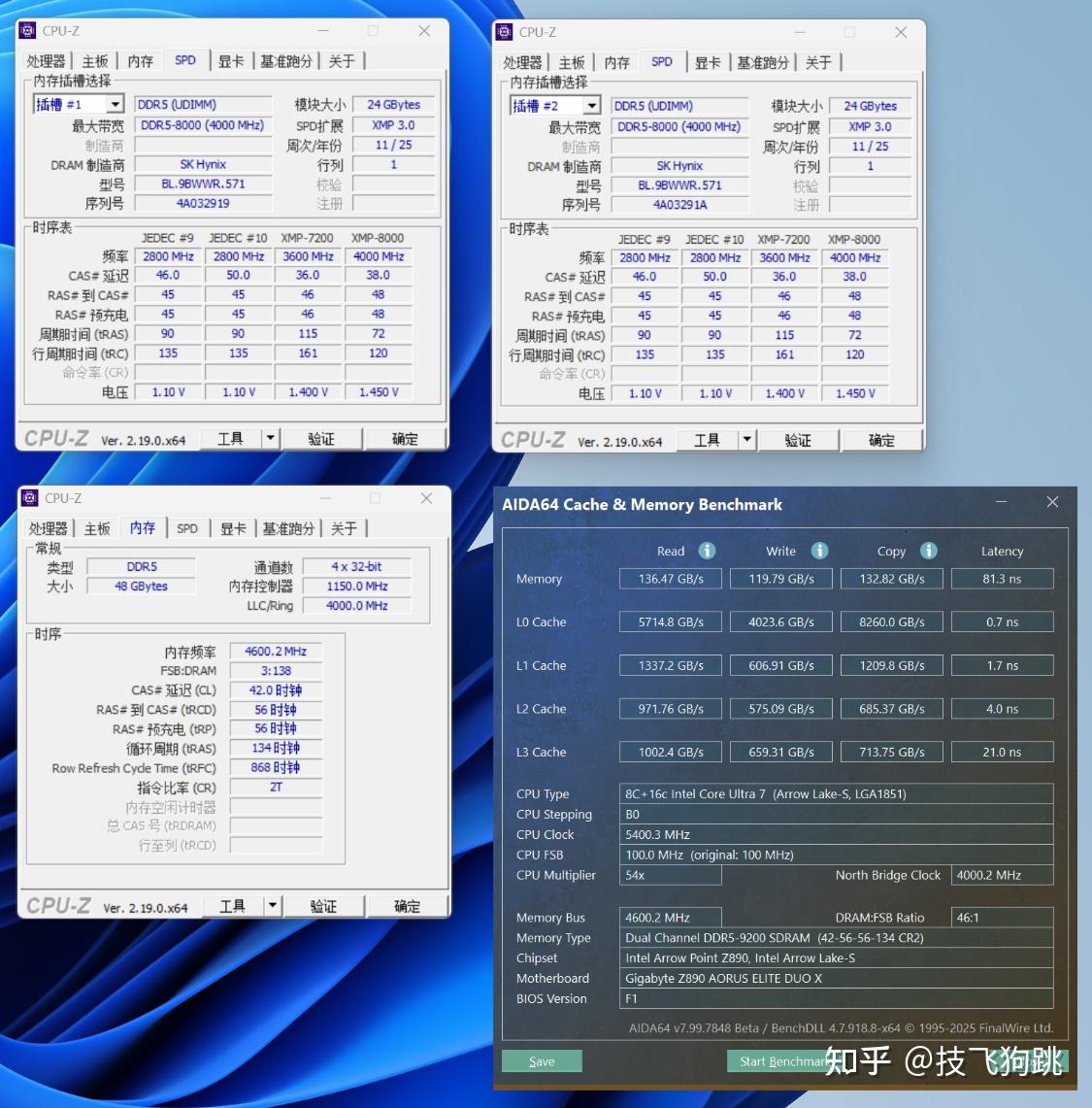Minimize the AIDA64 benchmark window
The height and width of the screenshot is (1108, 1092).
pos(1001,502)
